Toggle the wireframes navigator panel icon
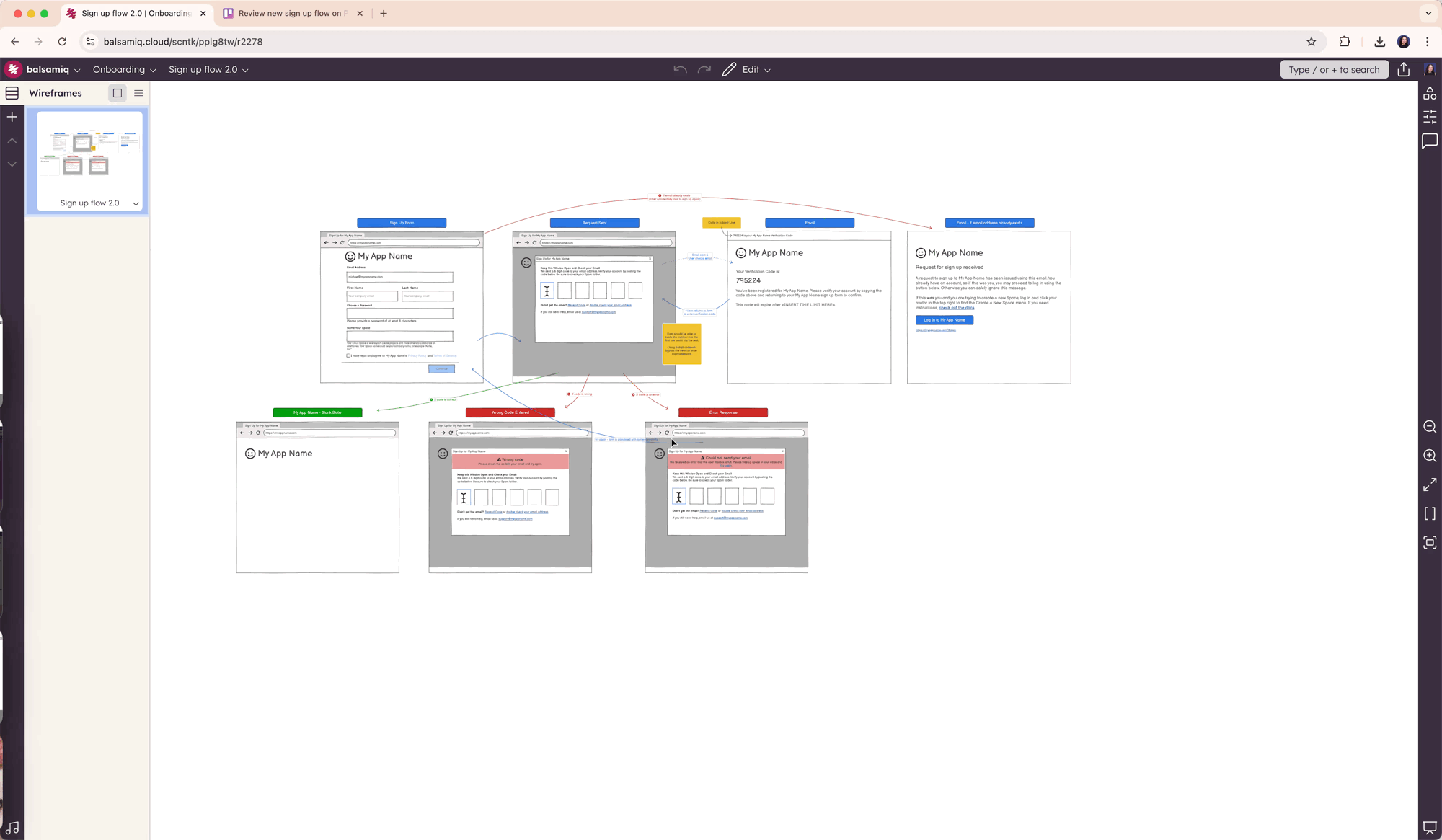Screen dimensions: 1442x840 tap(12, 93)
